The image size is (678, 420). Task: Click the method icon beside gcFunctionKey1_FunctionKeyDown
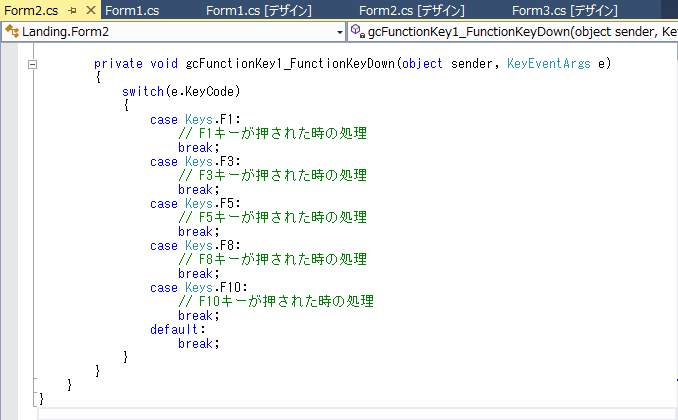[x=357, y=31]
